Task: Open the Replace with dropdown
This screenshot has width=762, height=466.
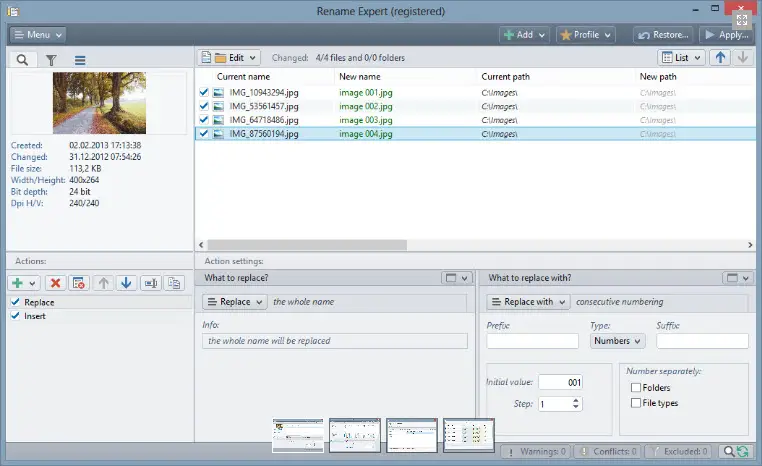Action: tap(528, 302)
